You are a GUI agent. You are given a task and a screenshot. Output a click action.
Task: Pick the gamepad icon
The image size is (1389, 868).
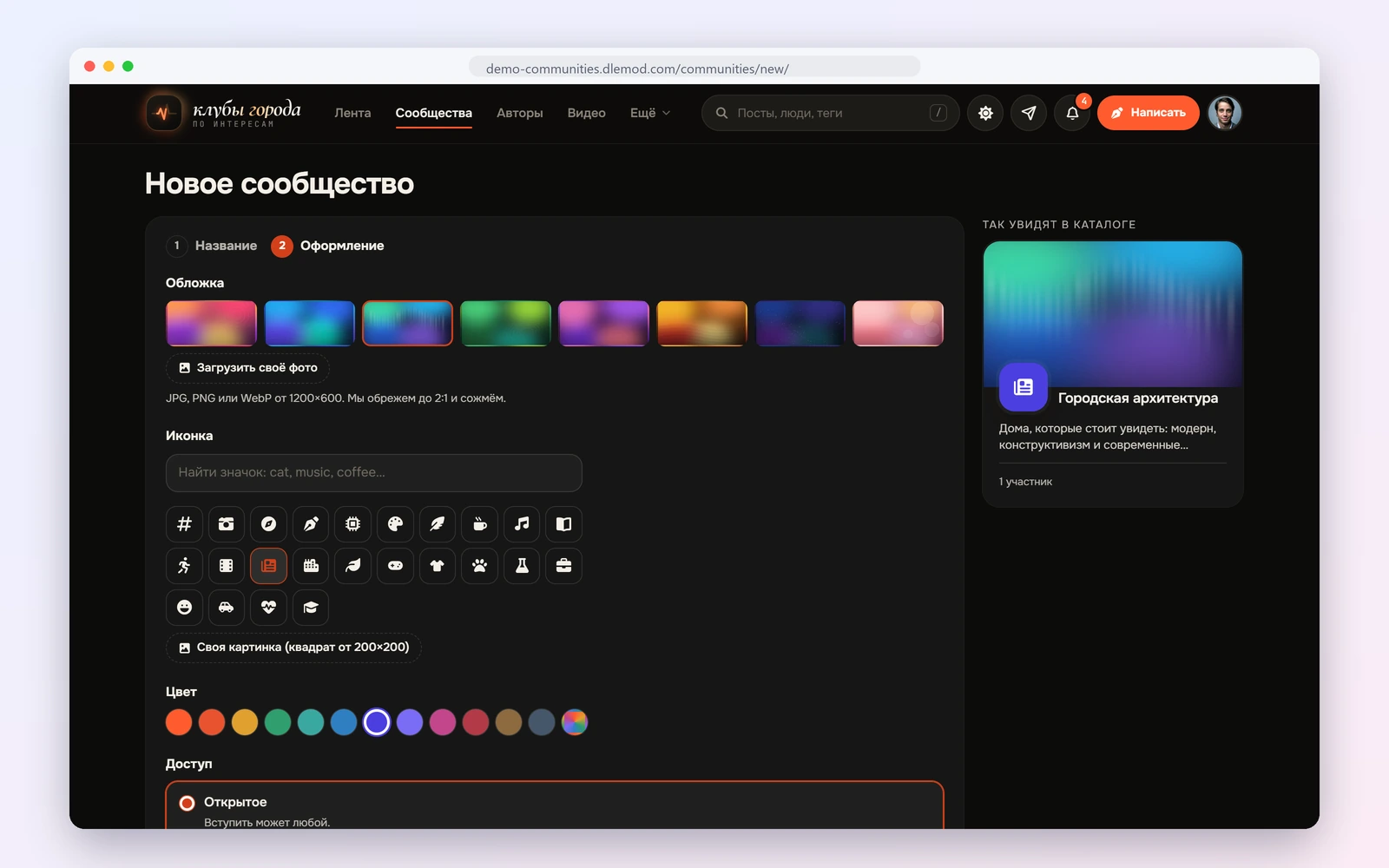click(x=395, y=566)
